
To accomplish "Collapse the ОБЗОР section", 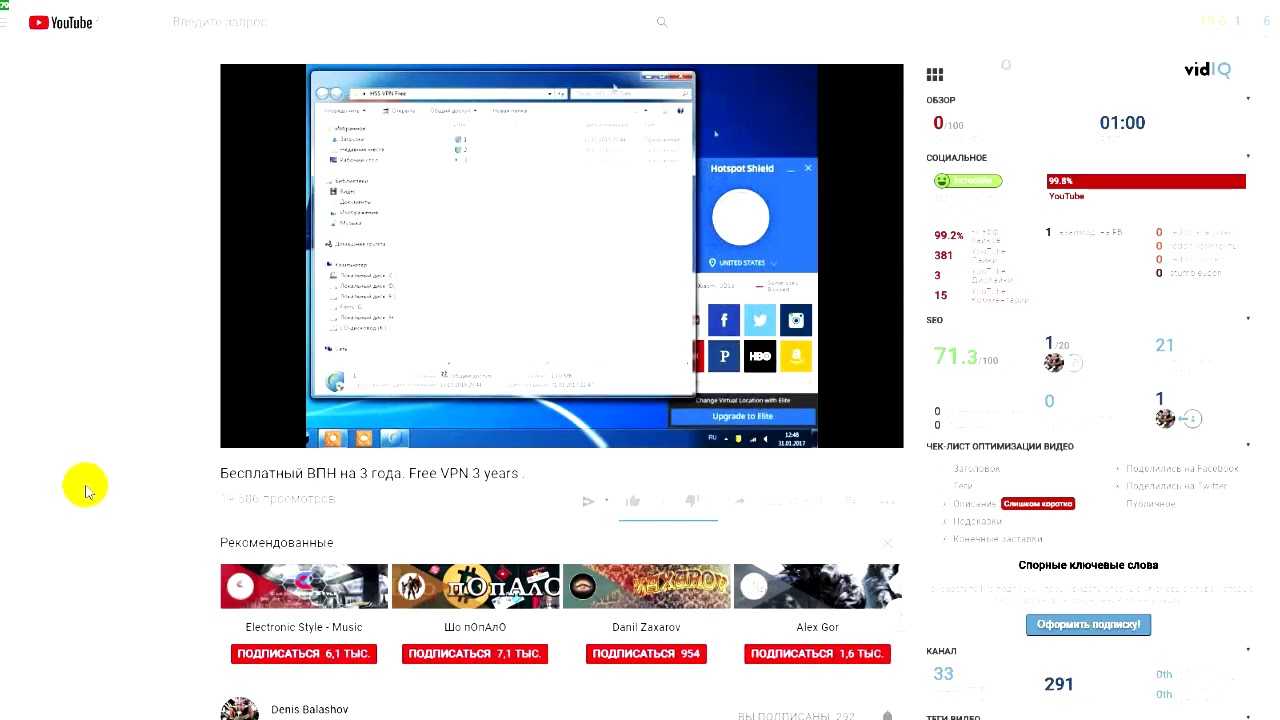I will (x=1248, y=99).
